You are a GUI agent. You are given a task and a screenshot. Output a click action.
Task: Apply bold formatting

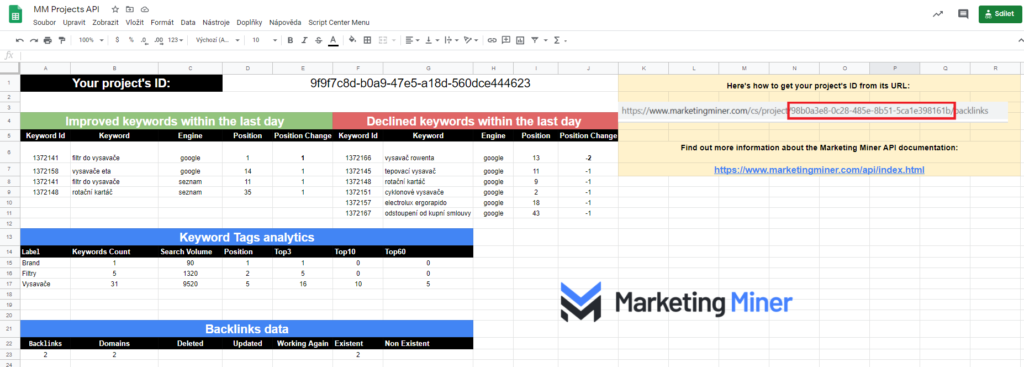[290, 40]
